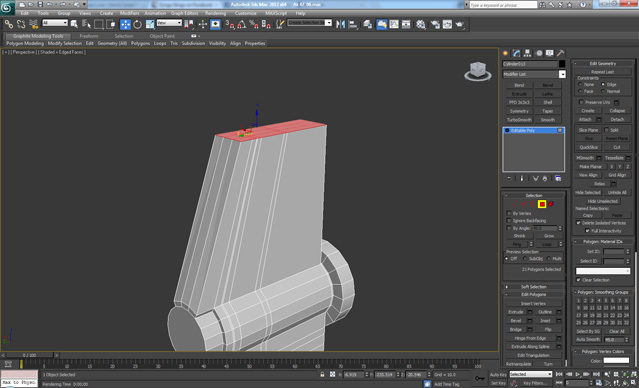Open the Display command panel tab

550,53
